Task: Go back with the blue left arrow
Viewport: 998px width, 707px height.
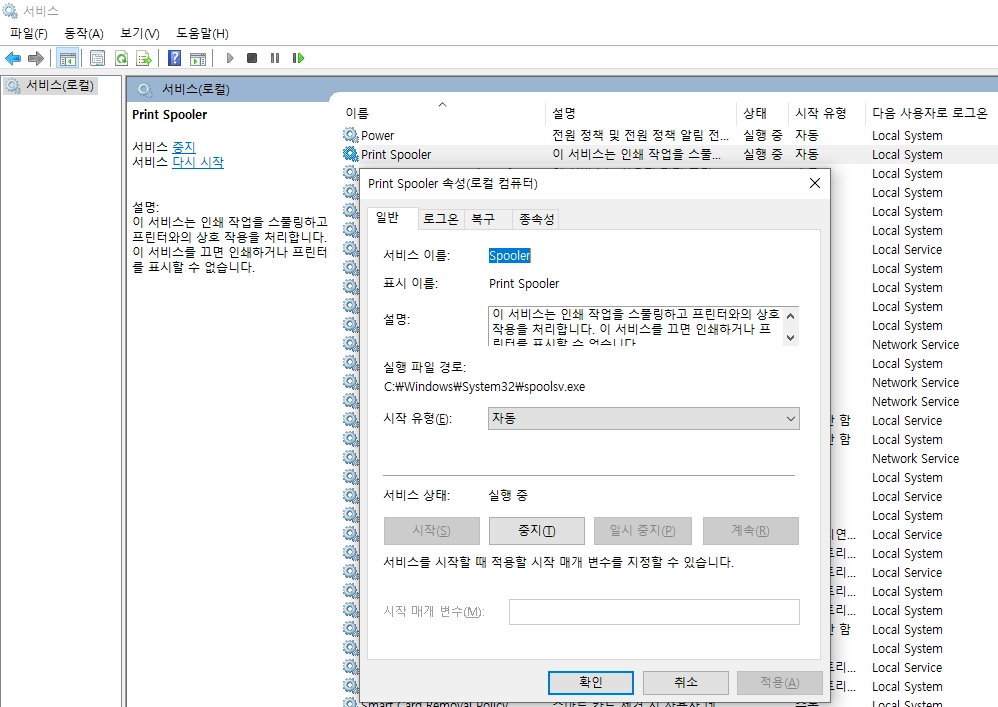Action: 13,59
